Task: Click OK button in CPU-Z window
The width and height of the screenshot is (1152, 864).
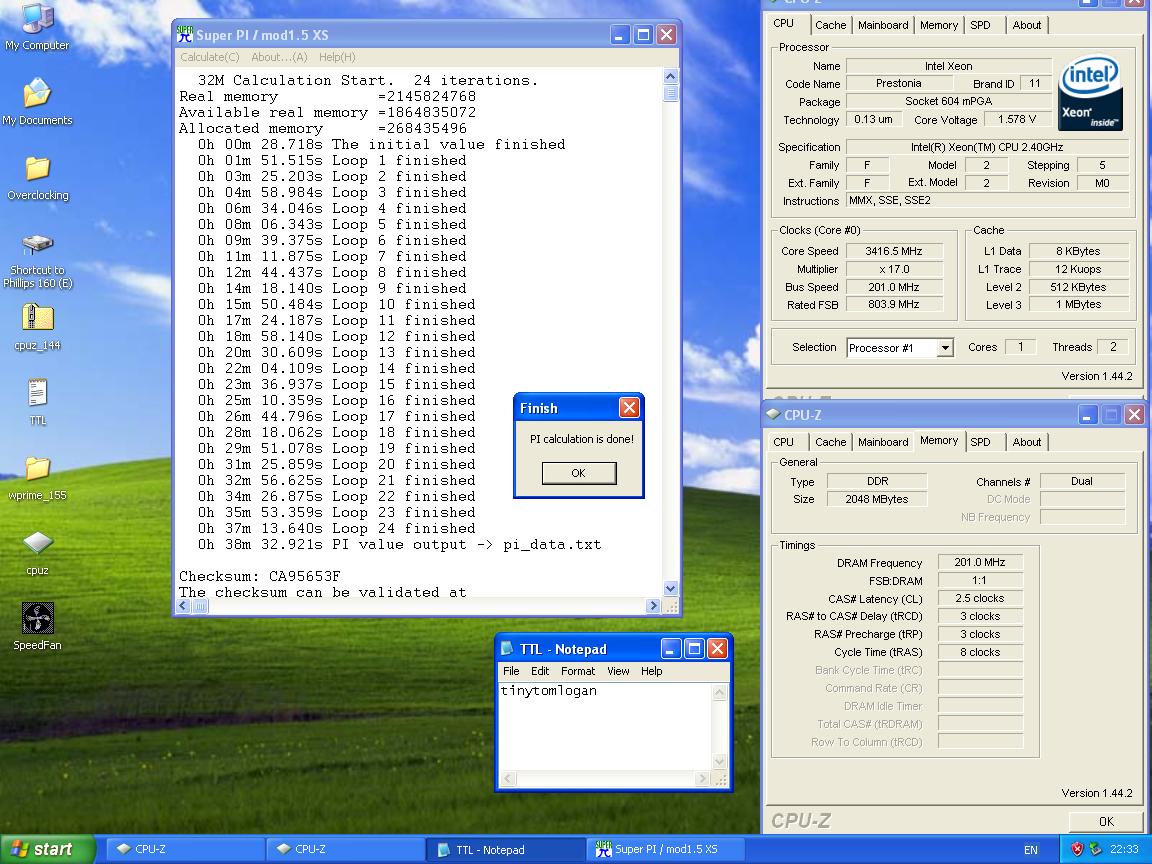Action: (x=1106, y=821)
